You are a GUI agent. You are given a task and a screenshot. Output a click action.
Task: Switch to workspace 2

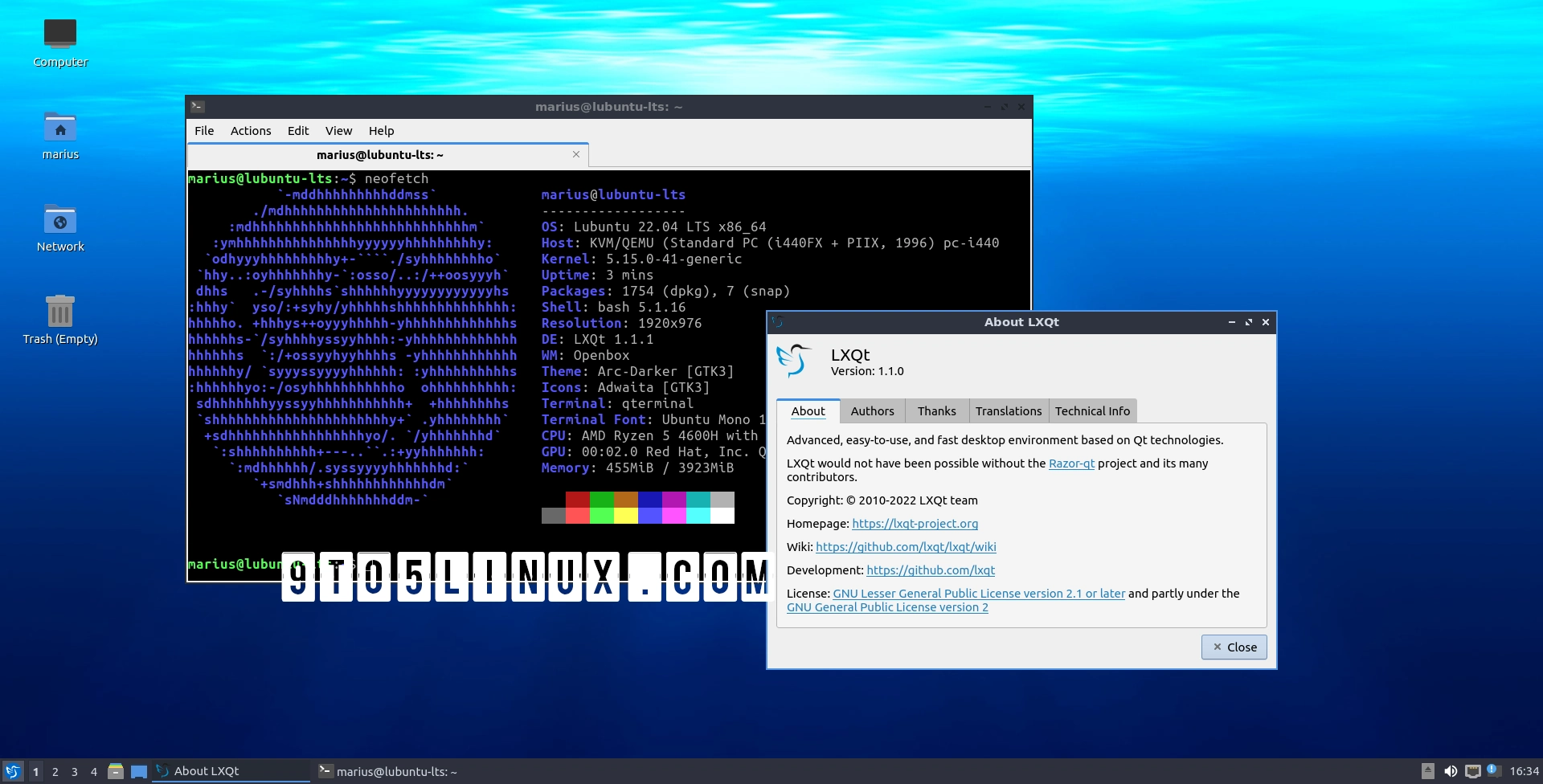(55, 771)
